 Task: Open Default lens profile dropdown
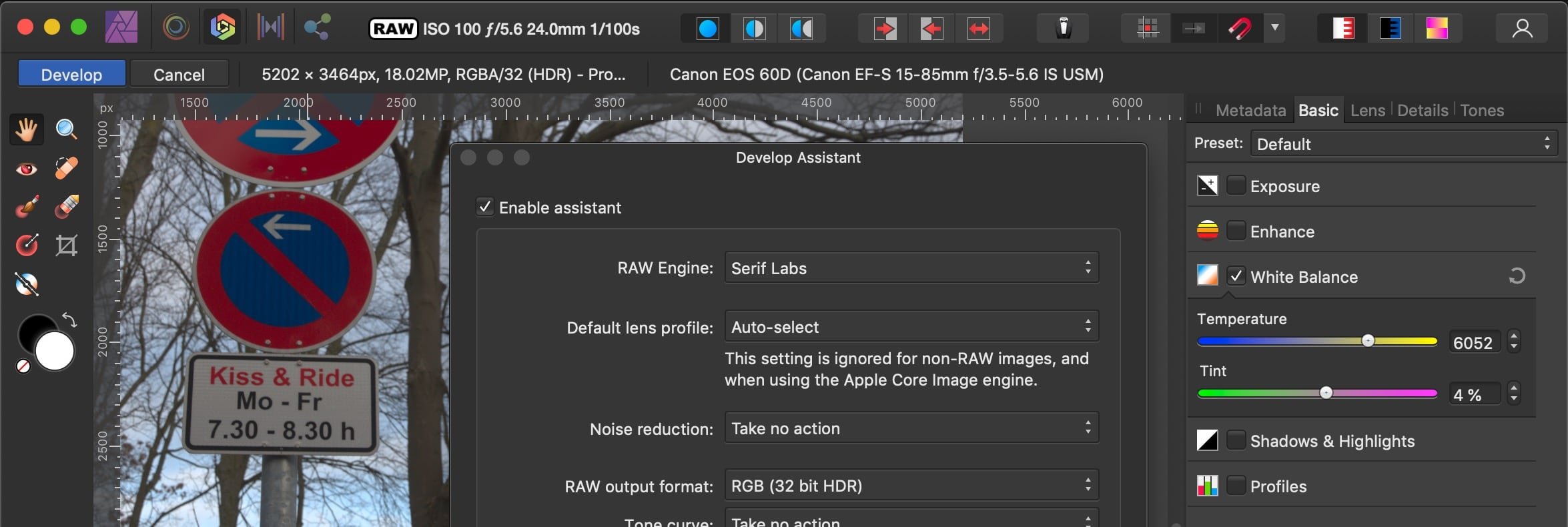coord(911,326)
